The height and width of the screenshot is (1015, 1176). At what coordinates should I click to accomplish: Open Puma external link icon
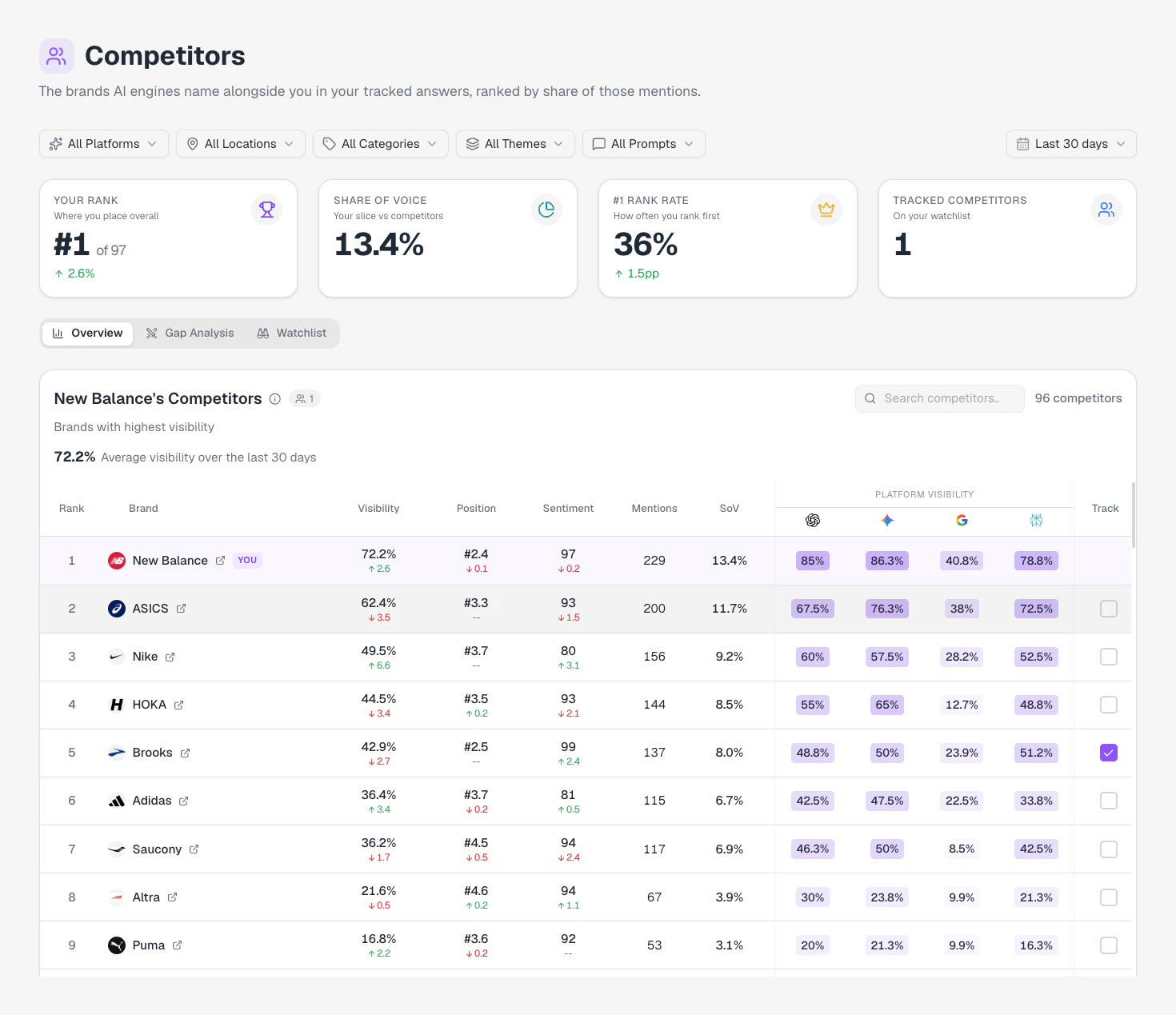(177, 945)
